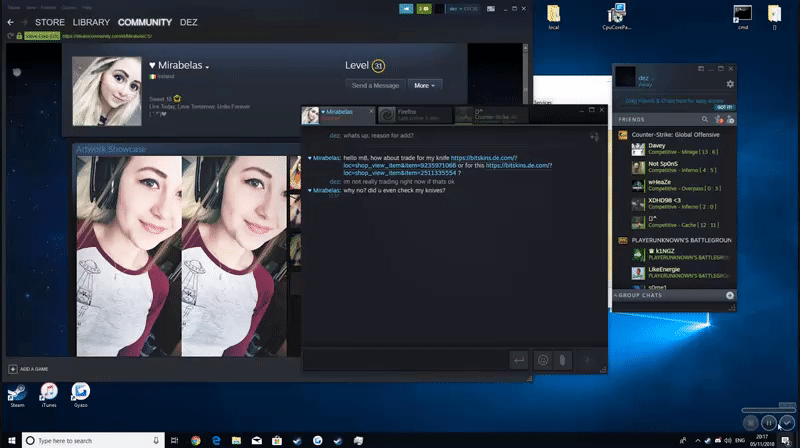Open the local folder on desktop
Screen dimensions: 800x448
(x=554, y=17)
